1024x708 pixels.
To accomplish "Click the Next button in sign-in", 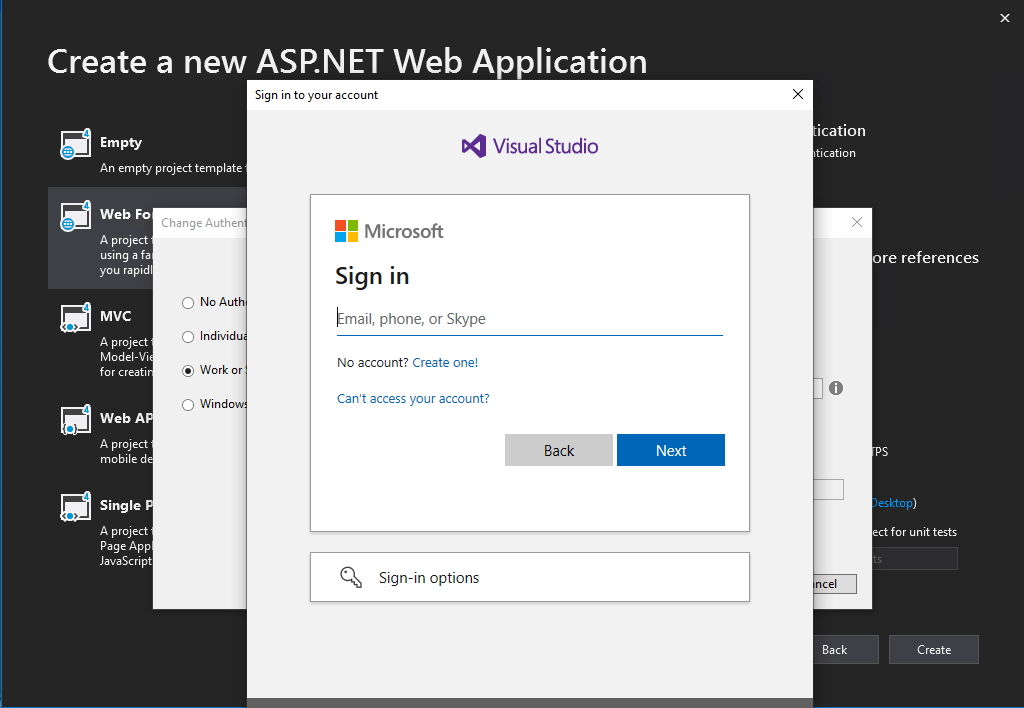I will (671, 450).
